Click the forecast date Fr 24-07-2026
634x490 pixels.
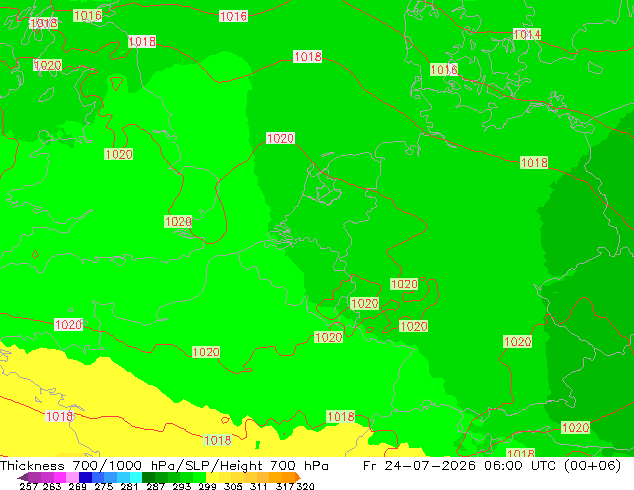pyautogui.click(x=419, y=465)
